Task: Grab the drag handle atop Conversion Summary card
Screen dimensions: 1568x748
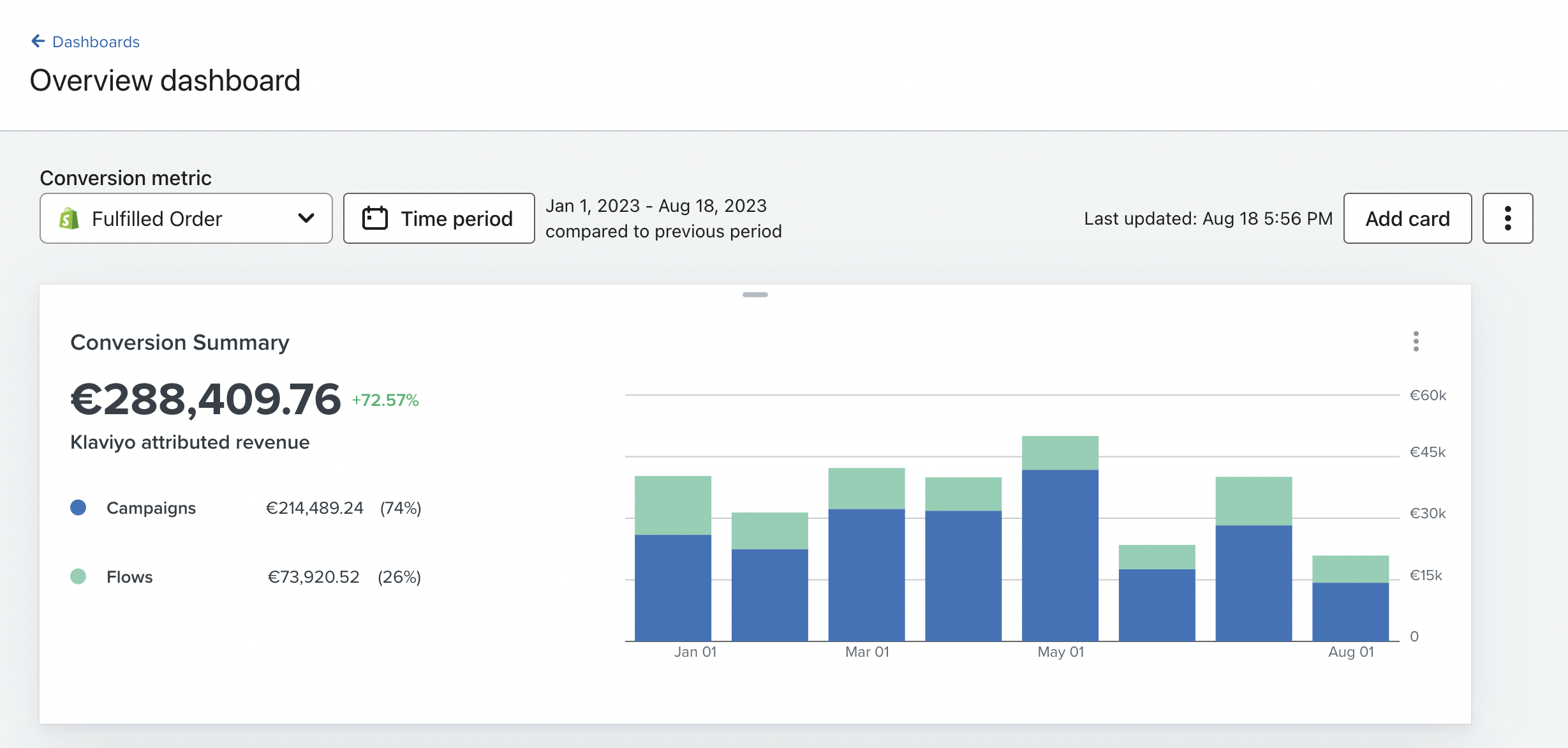Action: [755, 295]
